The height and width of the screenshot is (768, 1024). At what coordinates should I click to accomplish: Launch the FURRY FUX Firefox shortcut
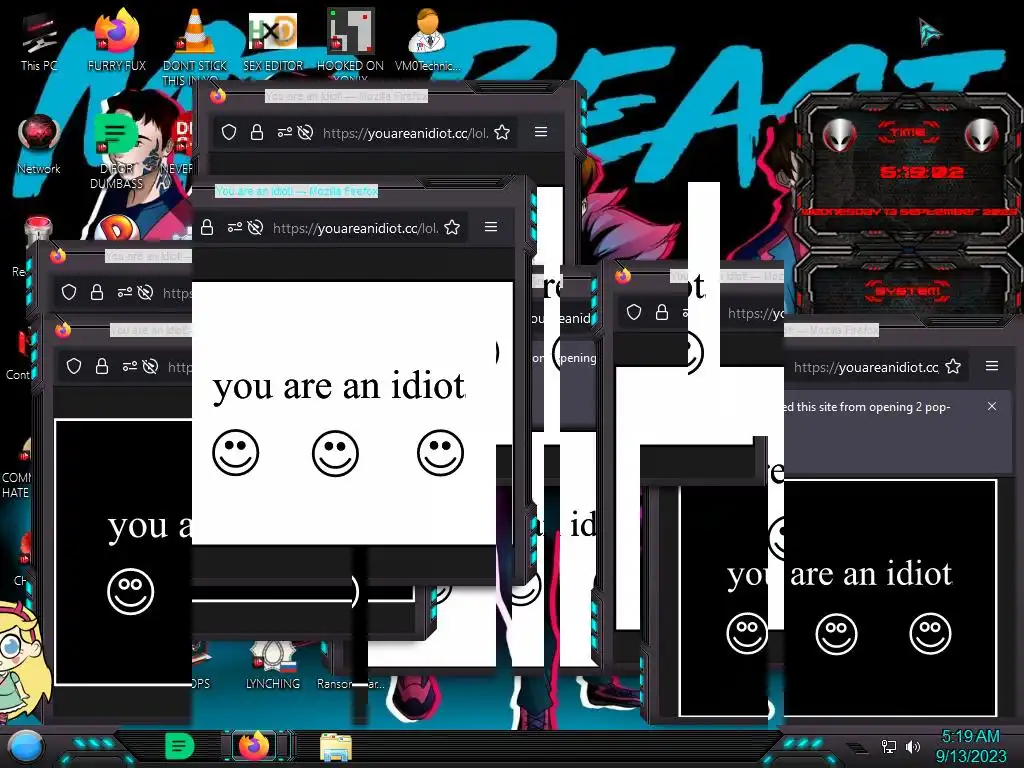coord(117,40)
